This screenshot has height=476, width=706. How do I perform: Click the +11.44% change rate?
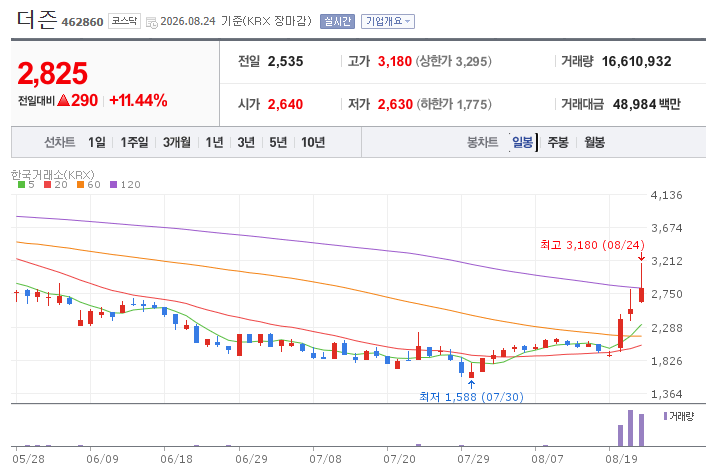click(x=138, y=100)
